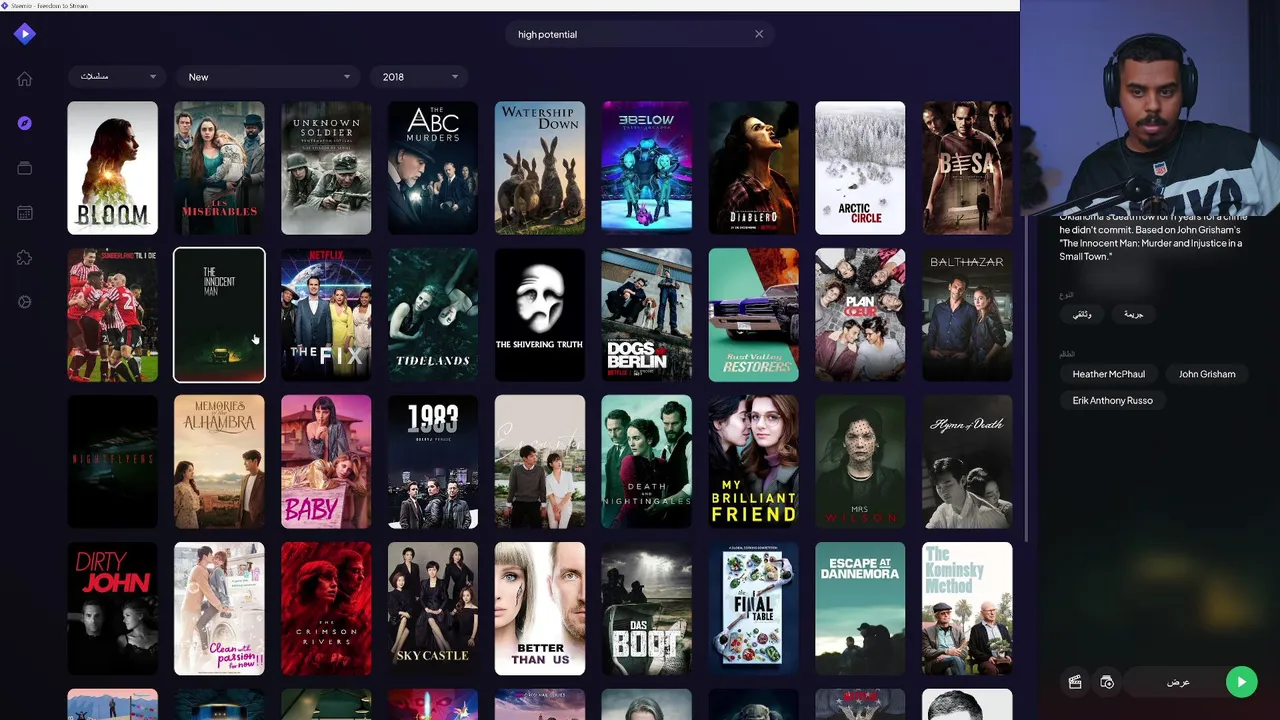Open the Settings gear icon

point(25,302)
